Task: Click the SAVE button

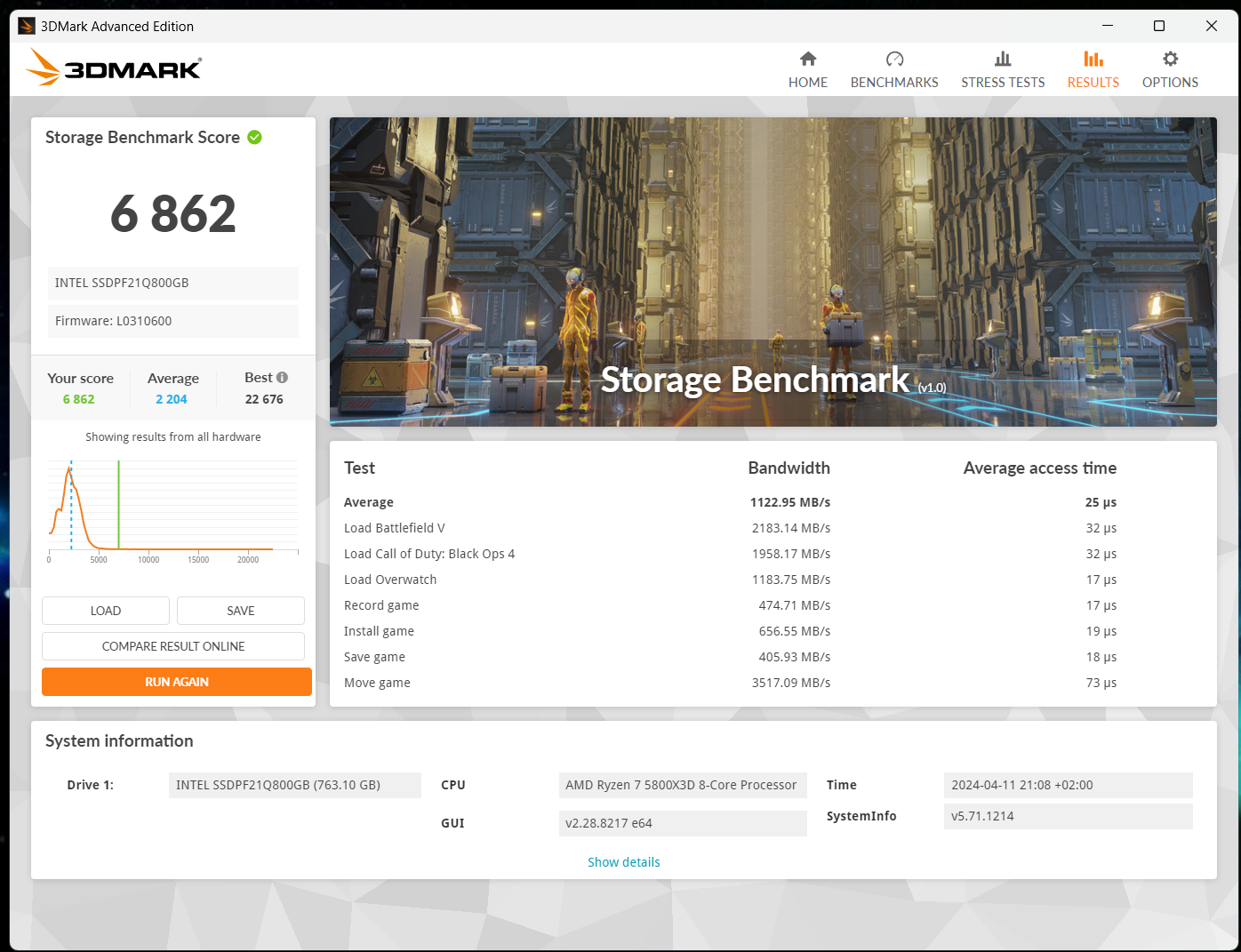Action: [x=241, y=611]
